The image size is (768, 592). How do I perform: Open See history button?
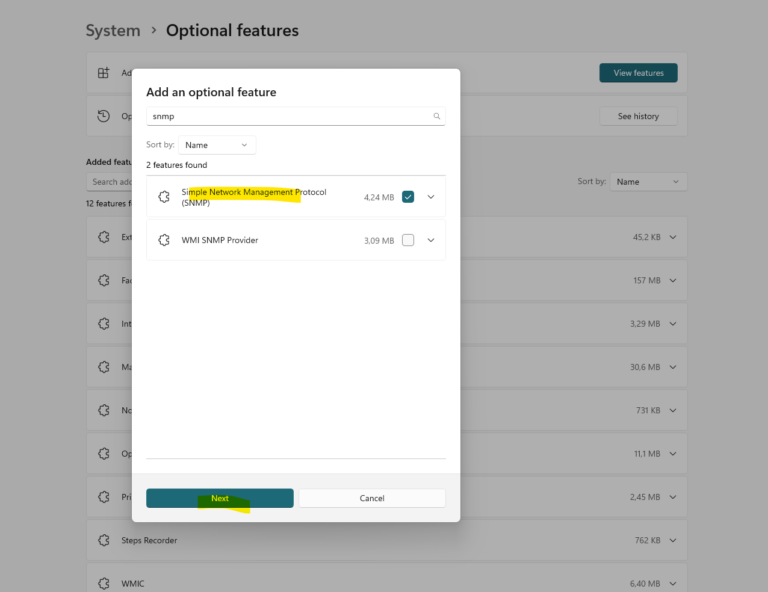[639, 116]
